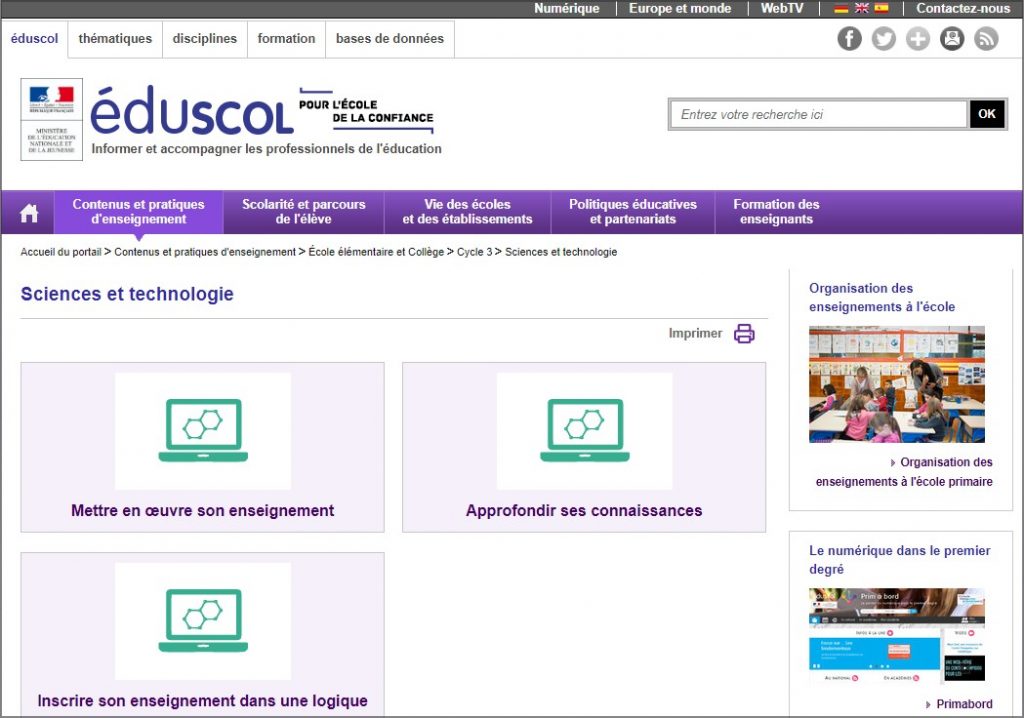
Task: Open the thématiques tab
Action: click(x=117, y=39)
